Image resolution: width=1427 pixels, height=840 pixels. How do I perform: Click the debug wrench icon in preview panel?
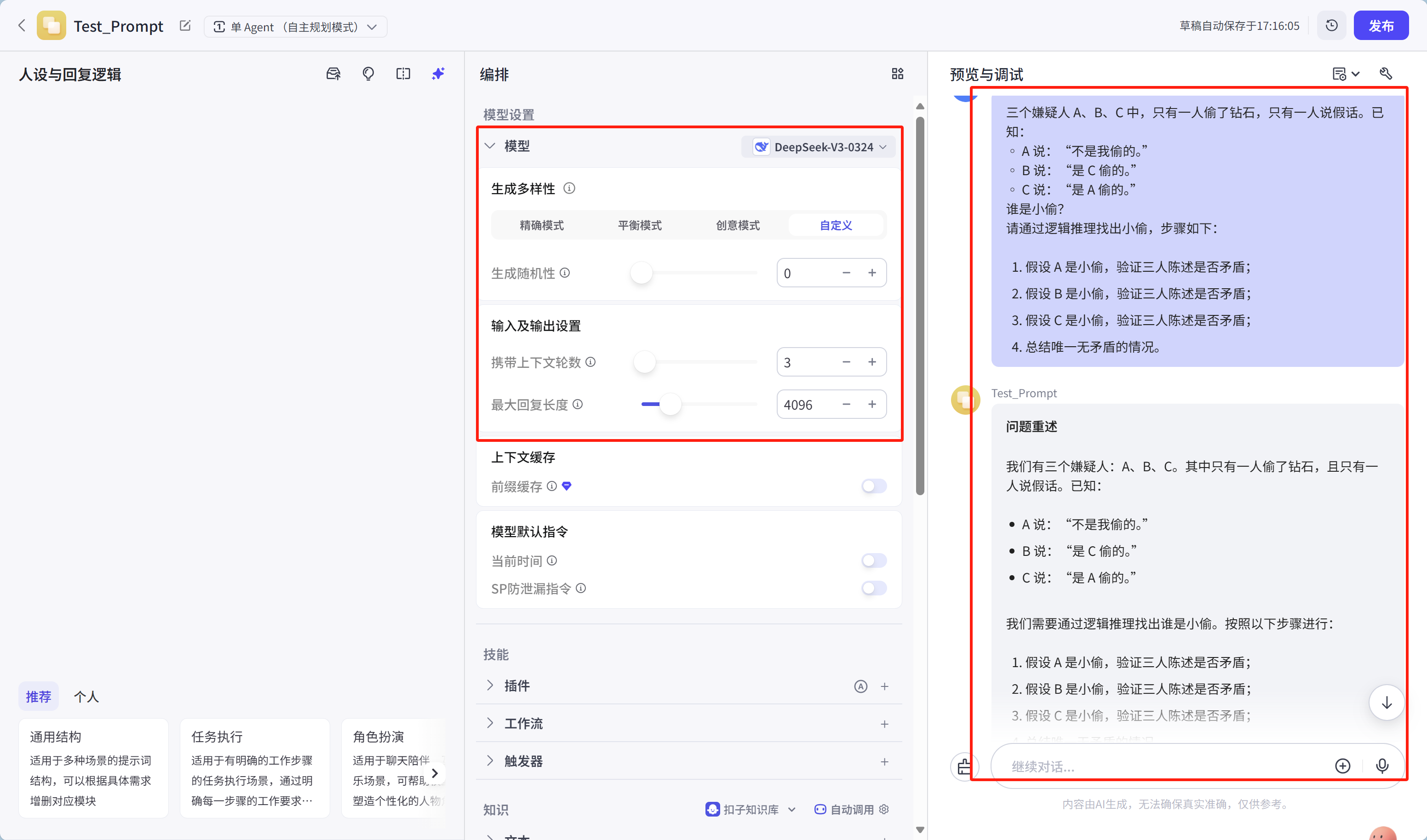[1386, 74]
